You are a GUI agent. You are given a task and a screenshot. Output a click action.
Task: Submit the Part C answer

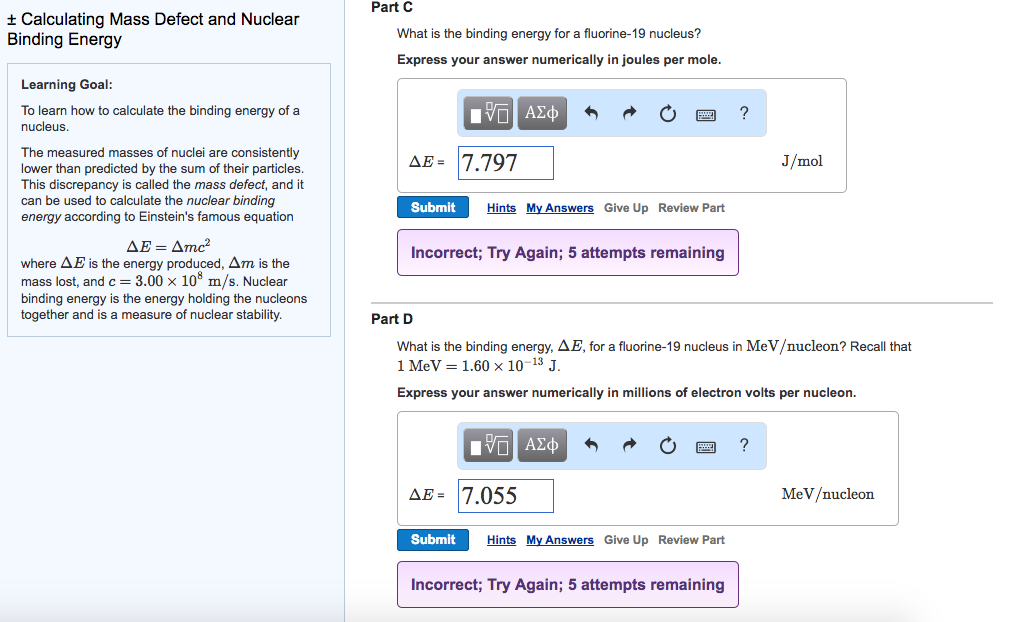click(432, 207)
